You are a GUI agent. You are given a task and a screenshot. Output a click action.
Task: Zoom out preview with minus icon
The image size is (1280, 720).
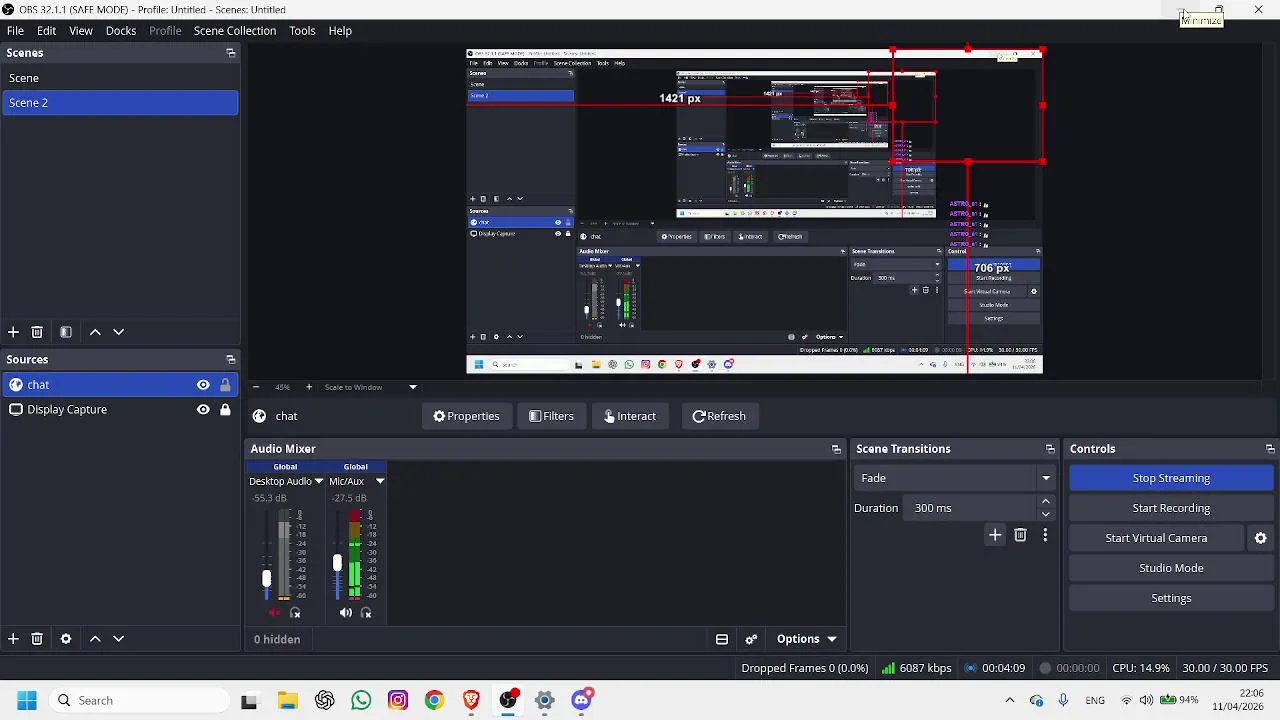pyautogui.click(x=256, y=387)
